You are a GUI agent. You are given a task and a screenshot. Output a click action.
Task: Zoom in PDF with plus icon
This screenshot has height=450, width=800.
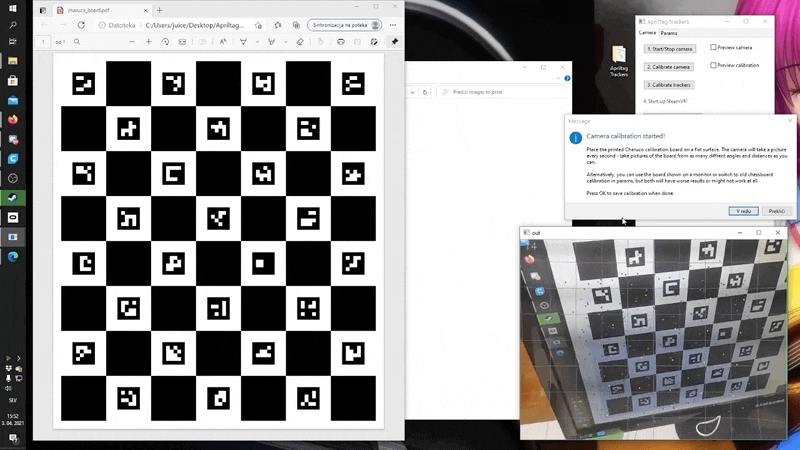tap(148, 42)
